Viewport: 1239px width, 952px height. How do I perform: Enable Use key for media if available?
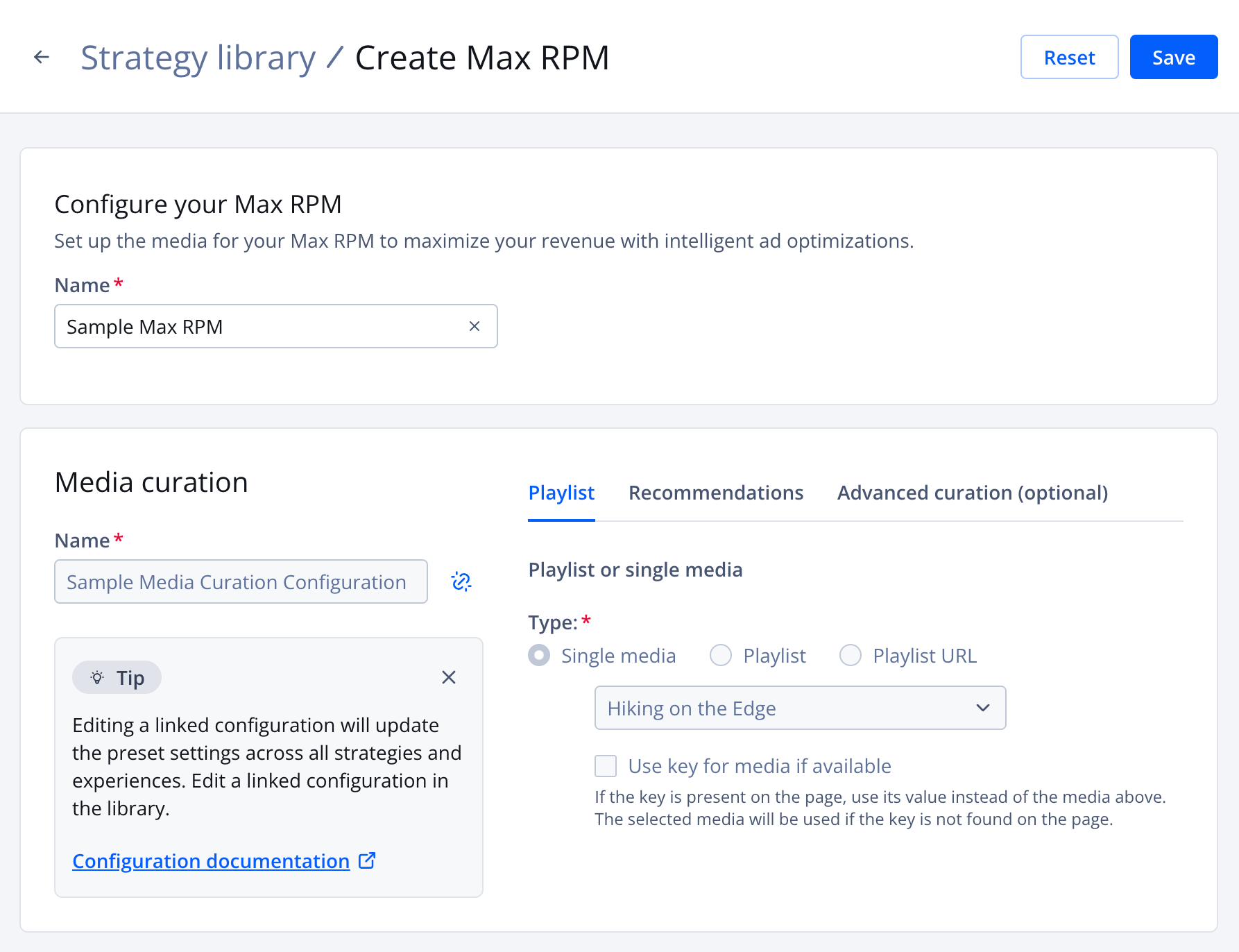click(x=605, y=766)
